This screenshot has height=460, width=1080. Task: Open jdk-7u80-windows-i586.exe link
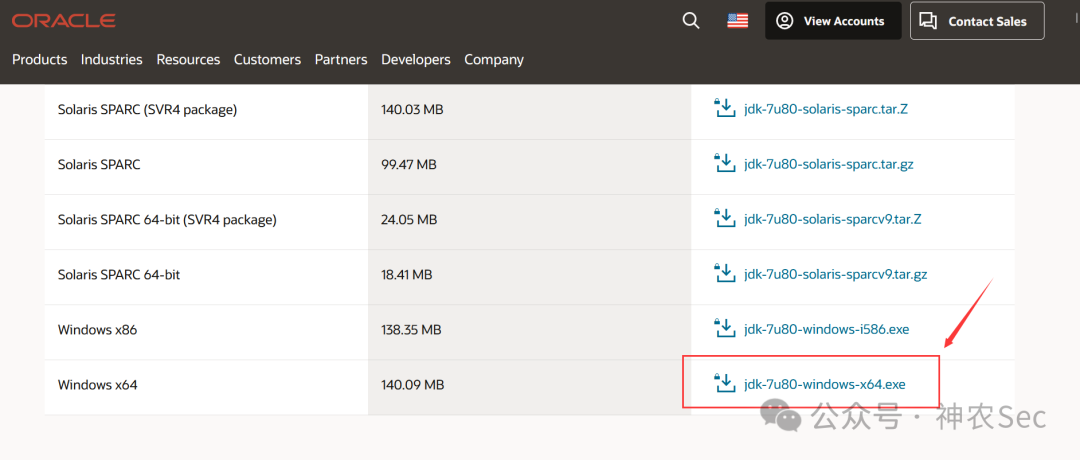827,329
